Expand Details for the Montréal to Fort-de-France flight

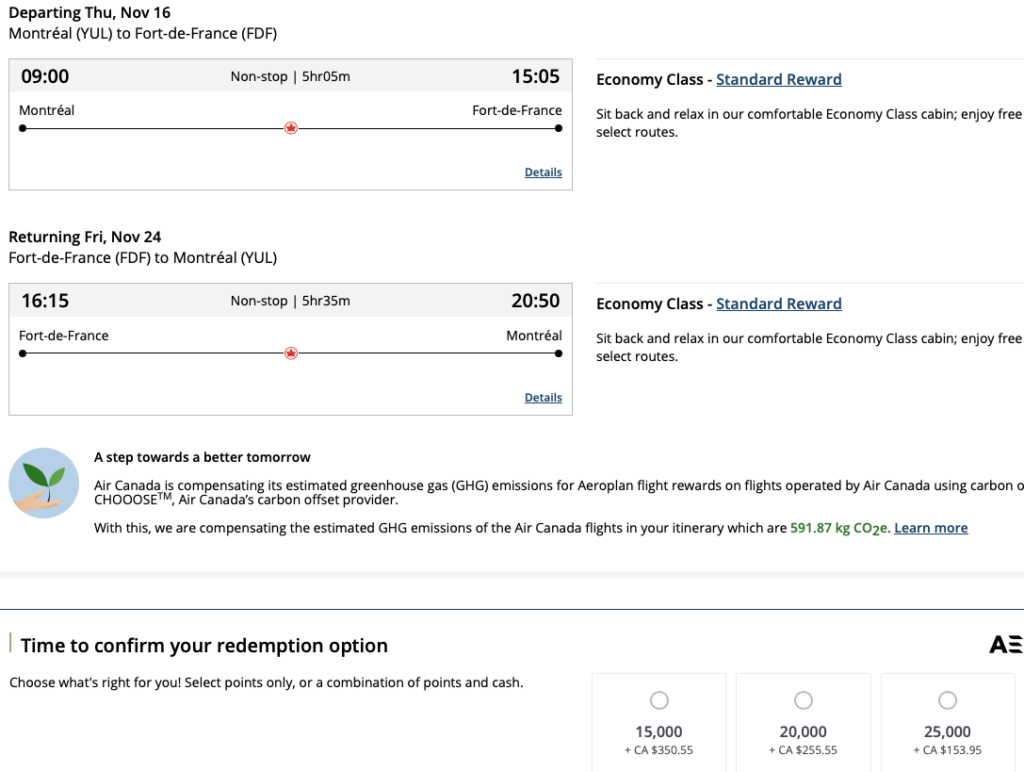pyautogui.click(x=543, y=172)
